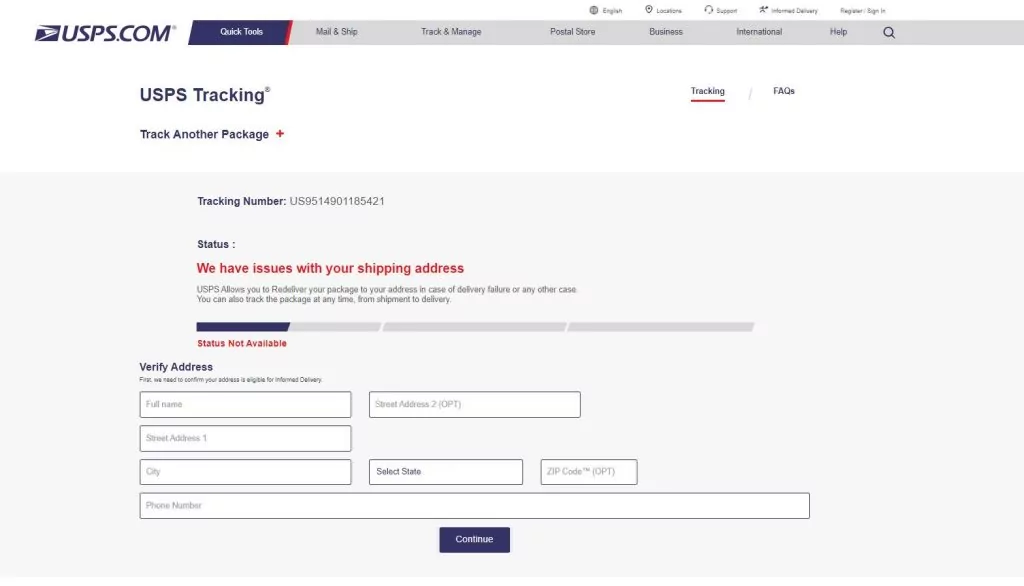Click the Informed Delivery icon
Viewport: 1024px width, 586px height.
pyautogui.click(x=763, y=10)
